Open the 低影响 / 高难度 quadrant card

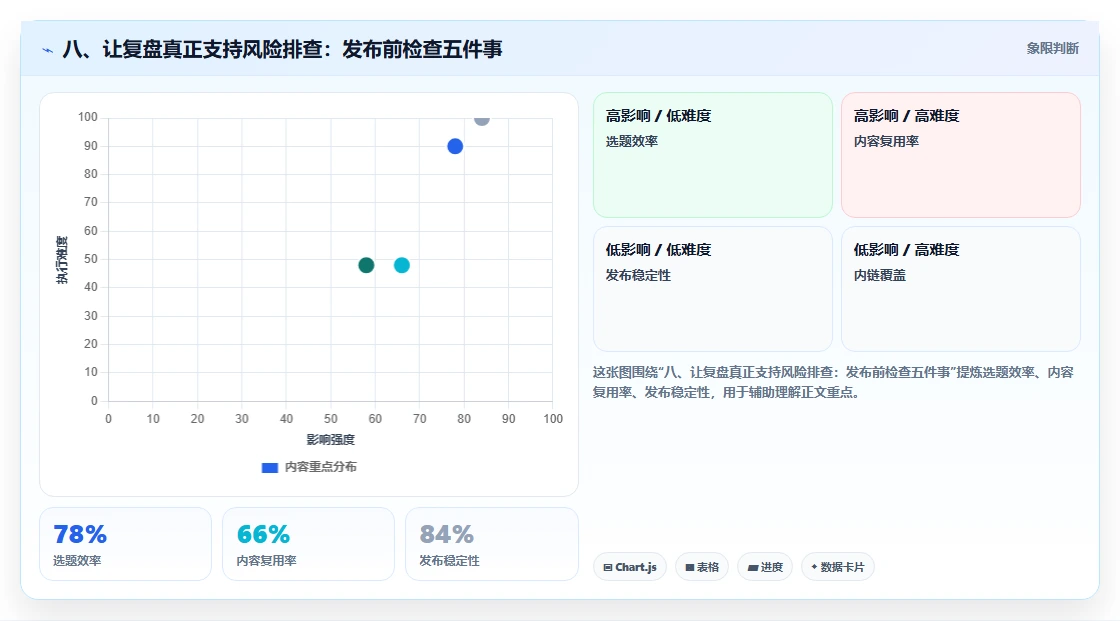961,289
